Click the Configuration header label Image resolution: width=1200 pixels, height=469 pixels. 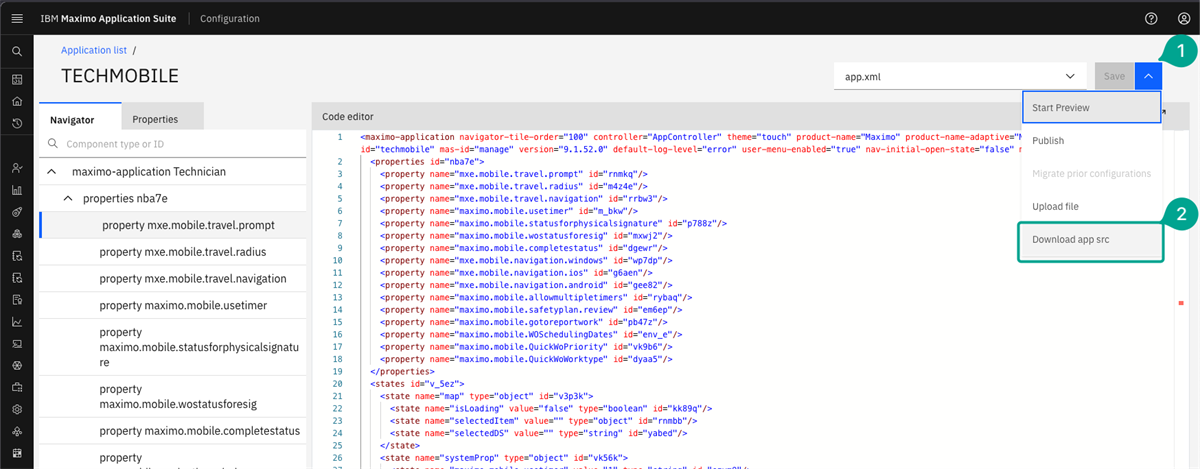tap(230, 18)
